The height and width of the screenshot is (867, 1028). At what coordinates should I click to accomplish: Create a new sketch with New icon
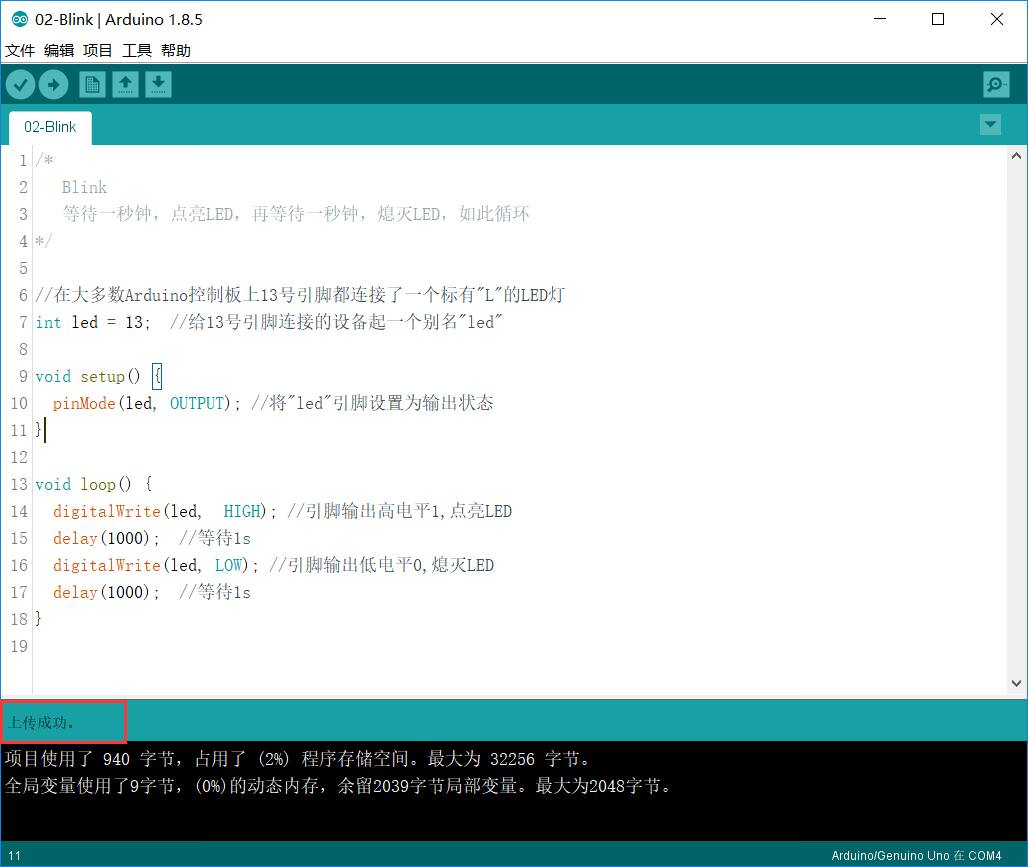tap(92, 85)
